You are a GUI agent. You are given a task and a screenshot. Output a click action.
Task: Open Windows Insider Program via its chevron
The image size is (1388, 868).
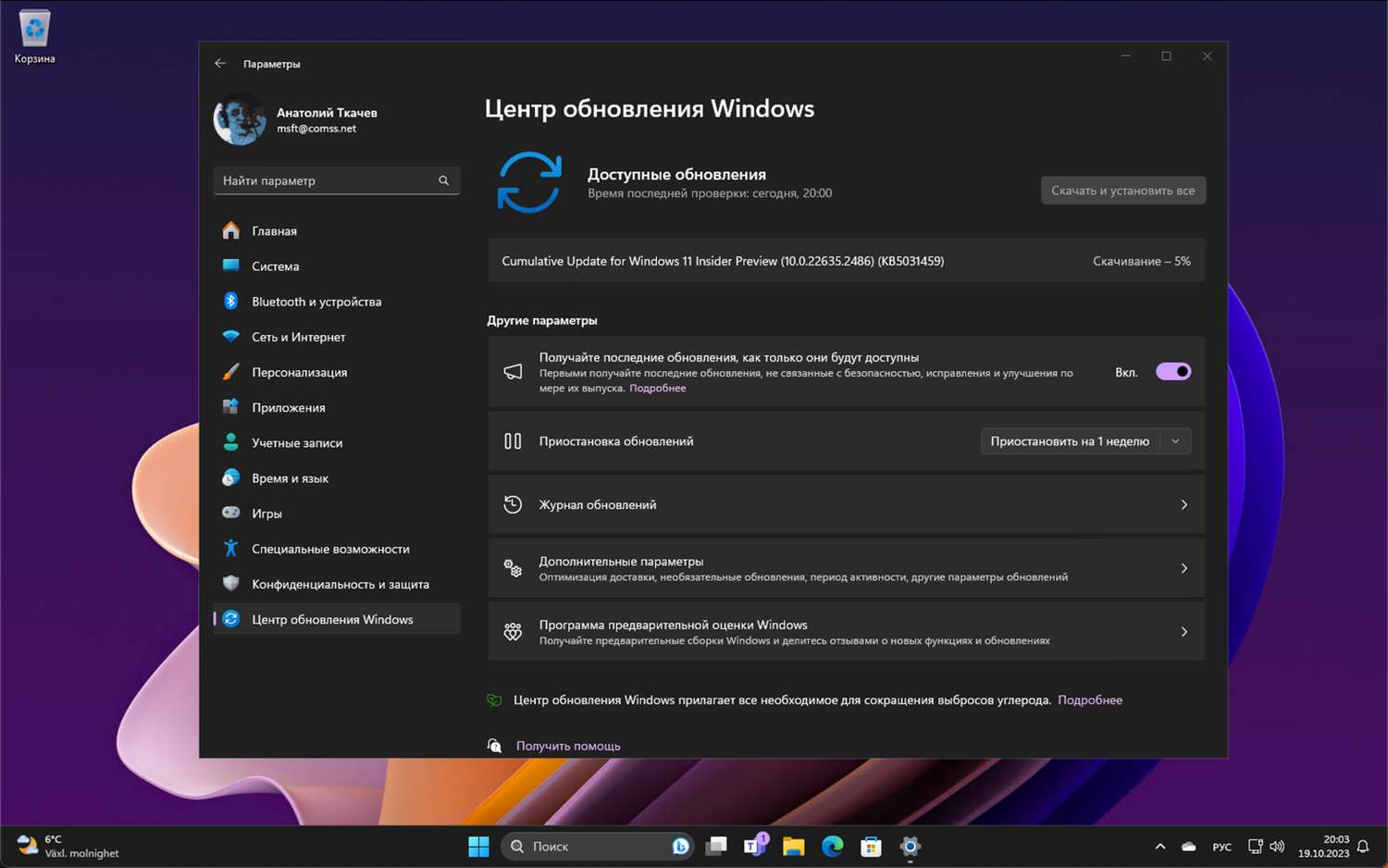[x=1184, y=632]
